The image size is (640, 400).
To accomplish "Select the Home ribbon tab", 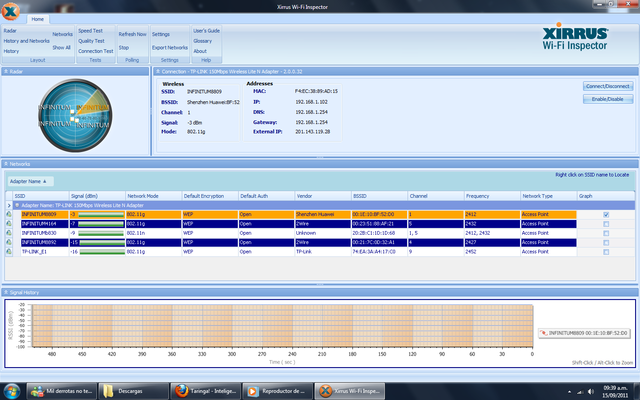I will pos(38,19).
